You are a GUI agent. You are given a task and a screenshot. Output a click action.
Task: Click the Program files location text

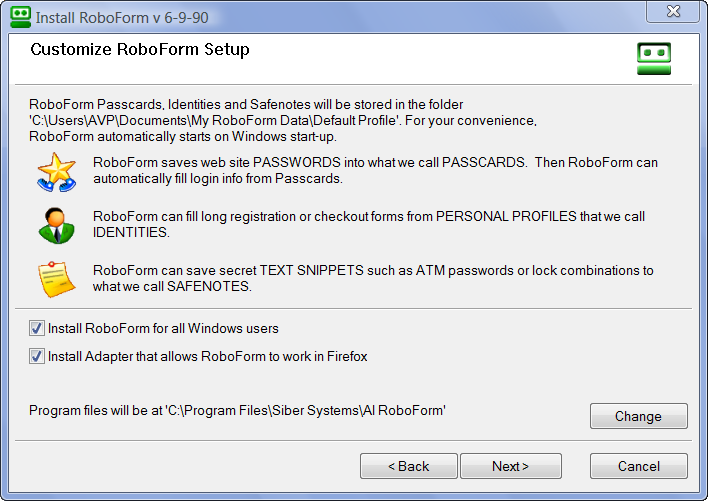click(237, 410)
